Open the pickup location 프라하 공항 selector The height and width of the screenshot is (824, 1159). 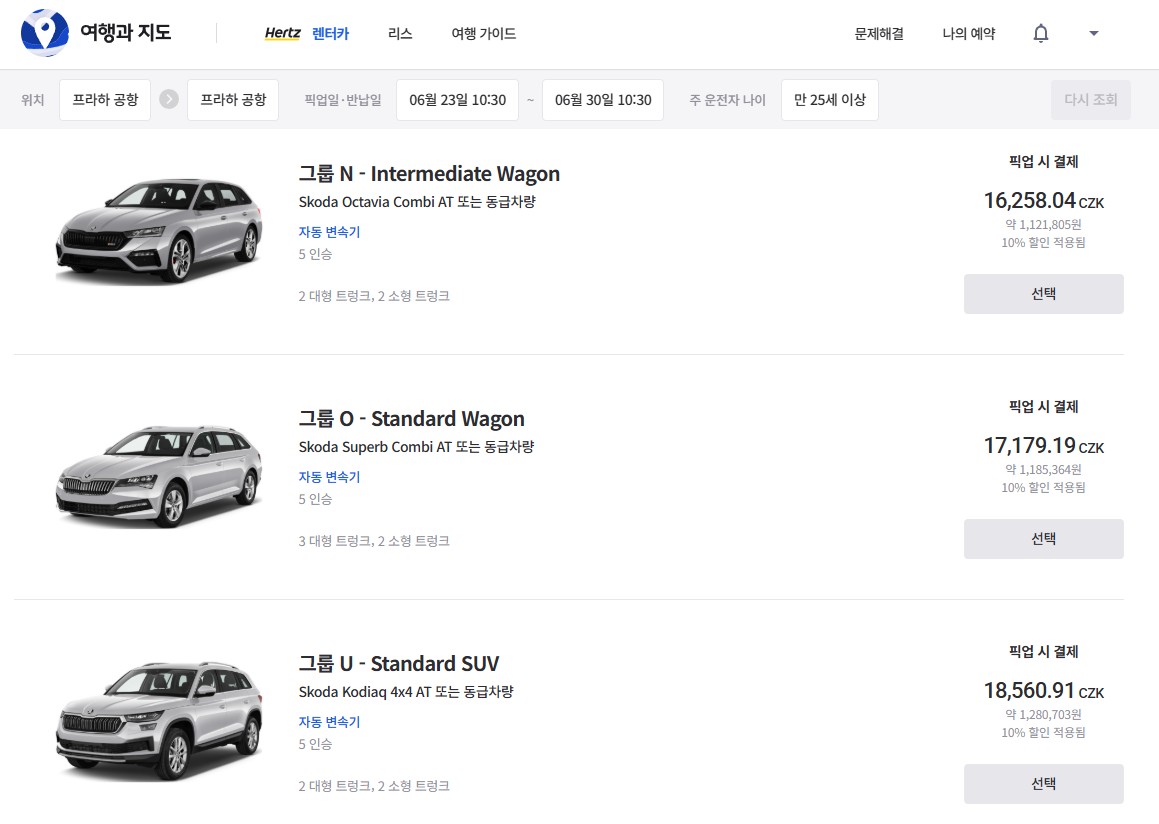105,100
